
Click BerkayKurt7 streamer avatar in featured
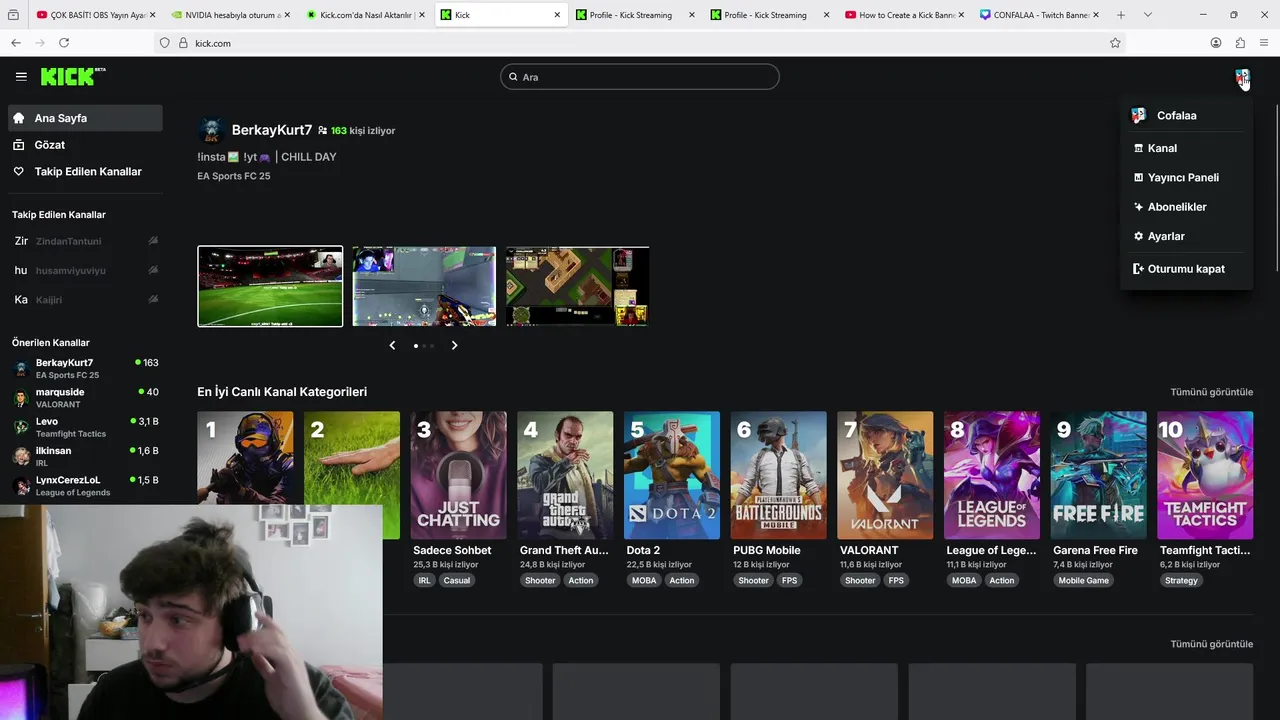point(211,130)
